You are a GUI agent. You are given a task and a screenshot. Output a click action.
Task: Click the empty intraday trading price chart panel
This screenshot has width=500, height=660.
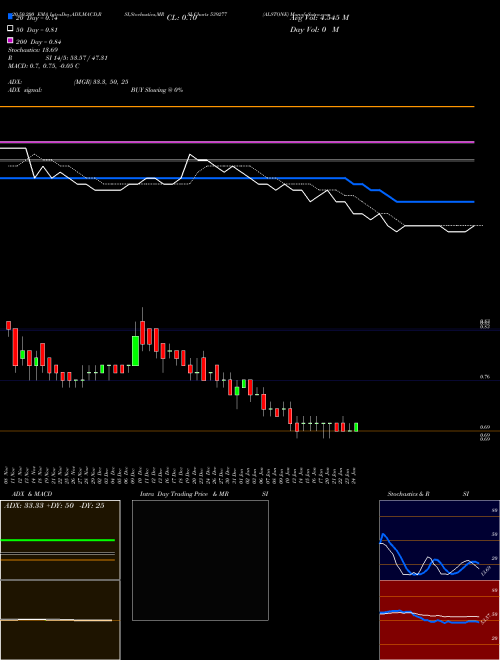coord(200,560)
